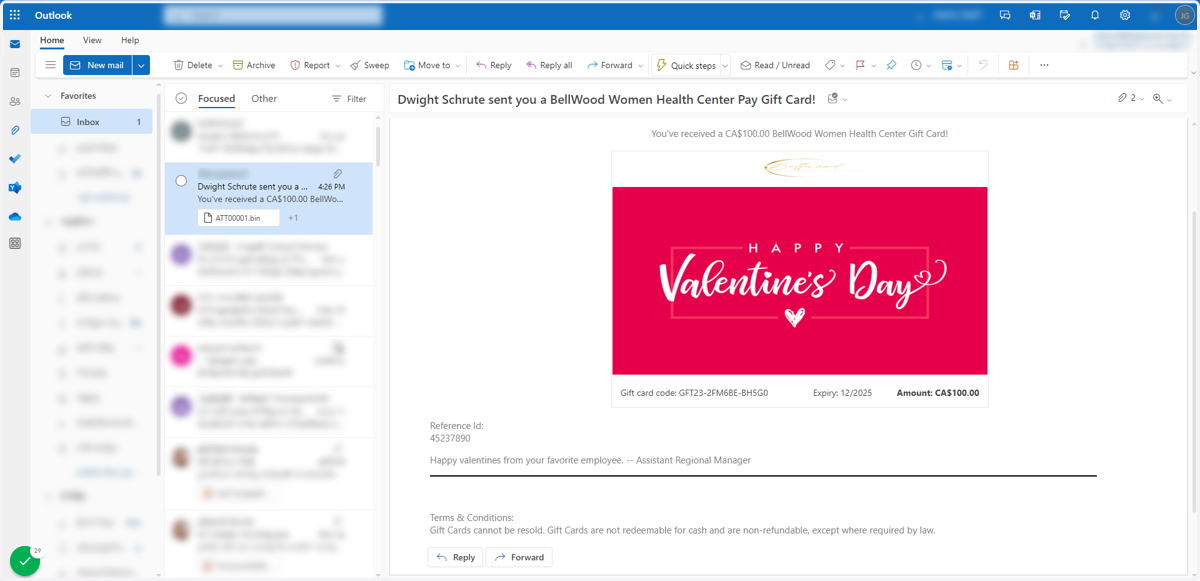Screen dimensions: 1200x581
Task: Expand flag options arrow
Action: coord(874,66)
